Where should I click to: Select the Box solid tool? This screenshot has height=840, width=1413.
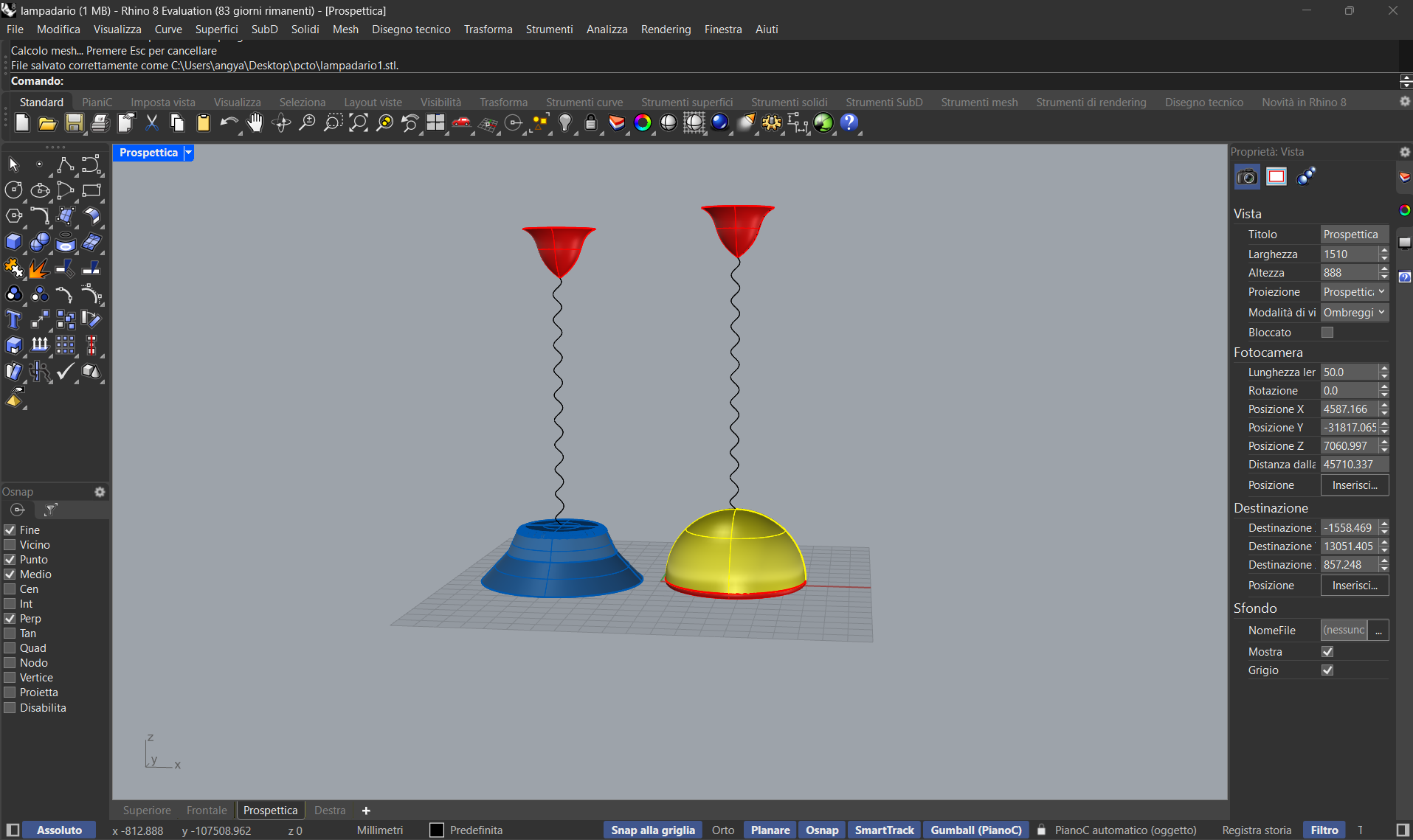[x=13, y=242]
